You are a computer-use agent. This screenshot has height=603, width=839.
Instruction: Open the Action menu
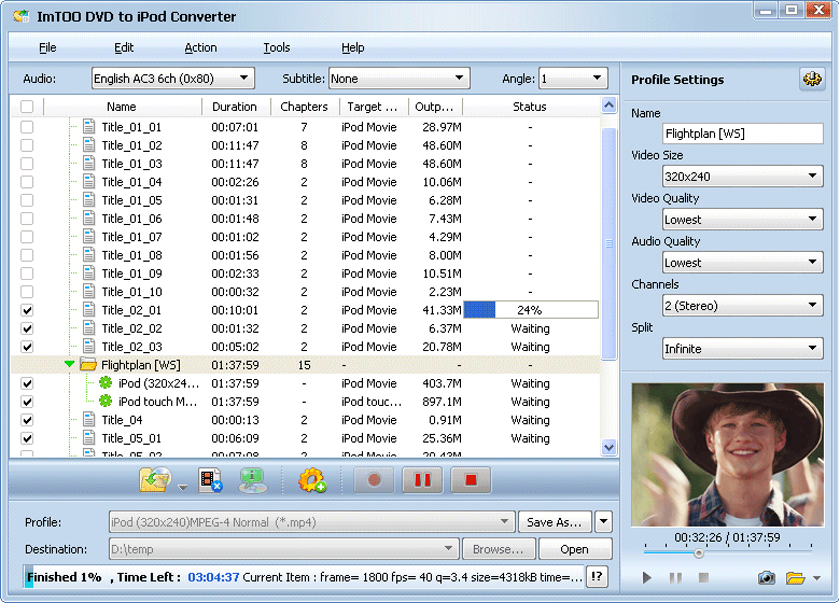pos(200,48)
